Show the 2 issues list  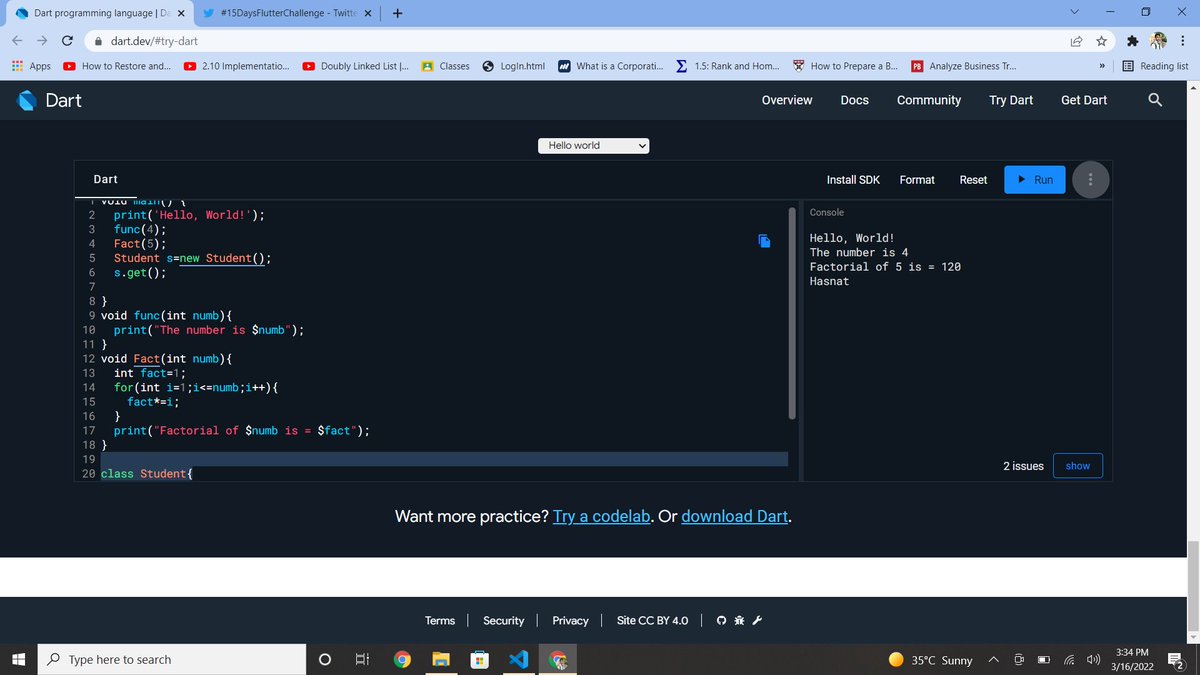coord(1078,466)
